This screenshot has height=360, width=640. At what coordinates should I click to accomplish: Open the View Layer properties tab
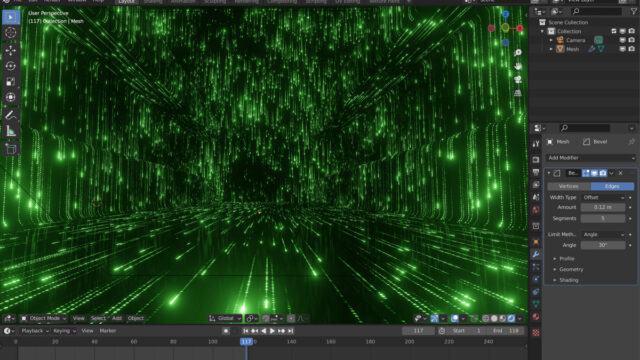point(536,185)
